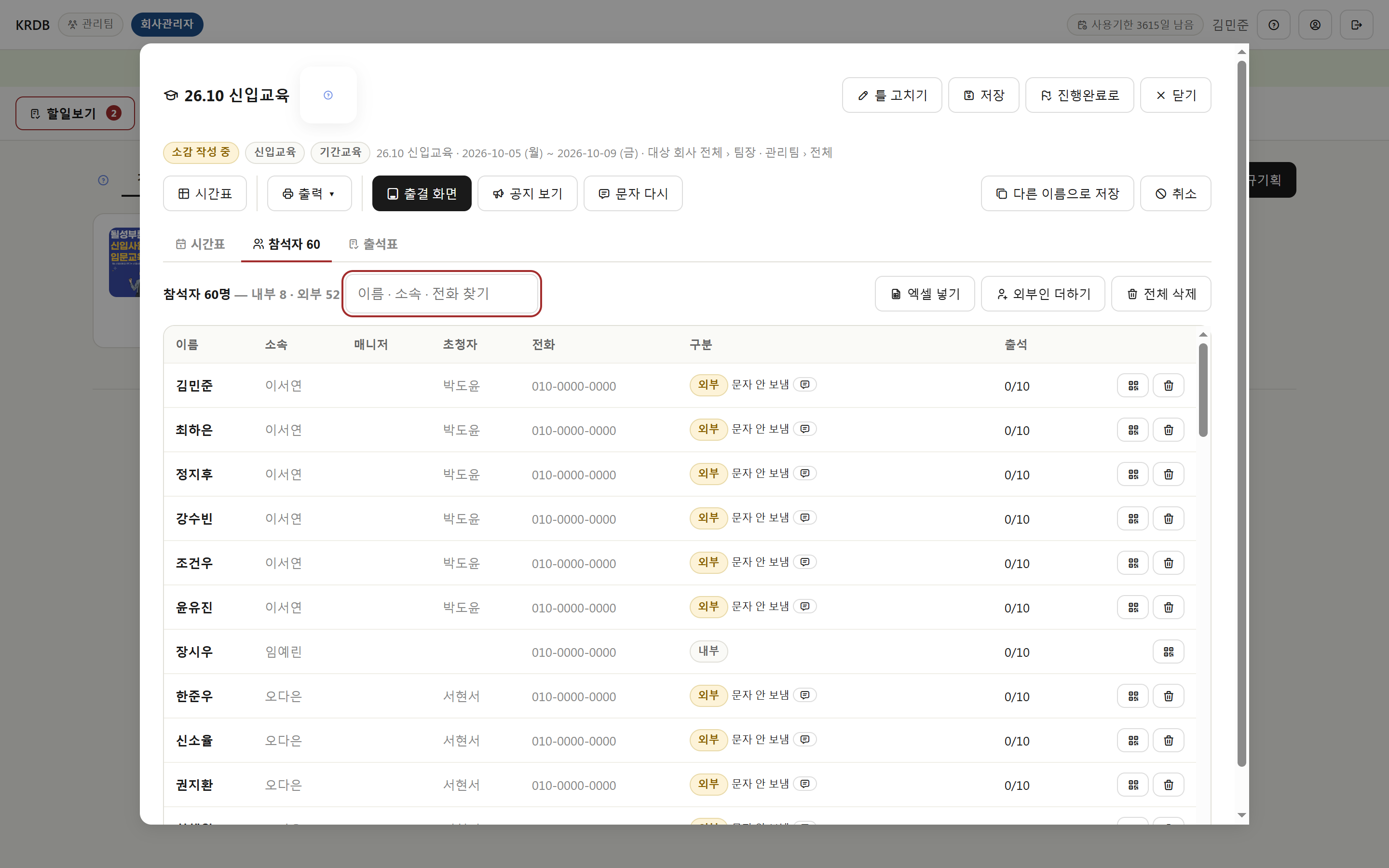The image size is (1389, 868).
Task: Delete participant 최하은 with trash icon
Action: (1168, 430)
